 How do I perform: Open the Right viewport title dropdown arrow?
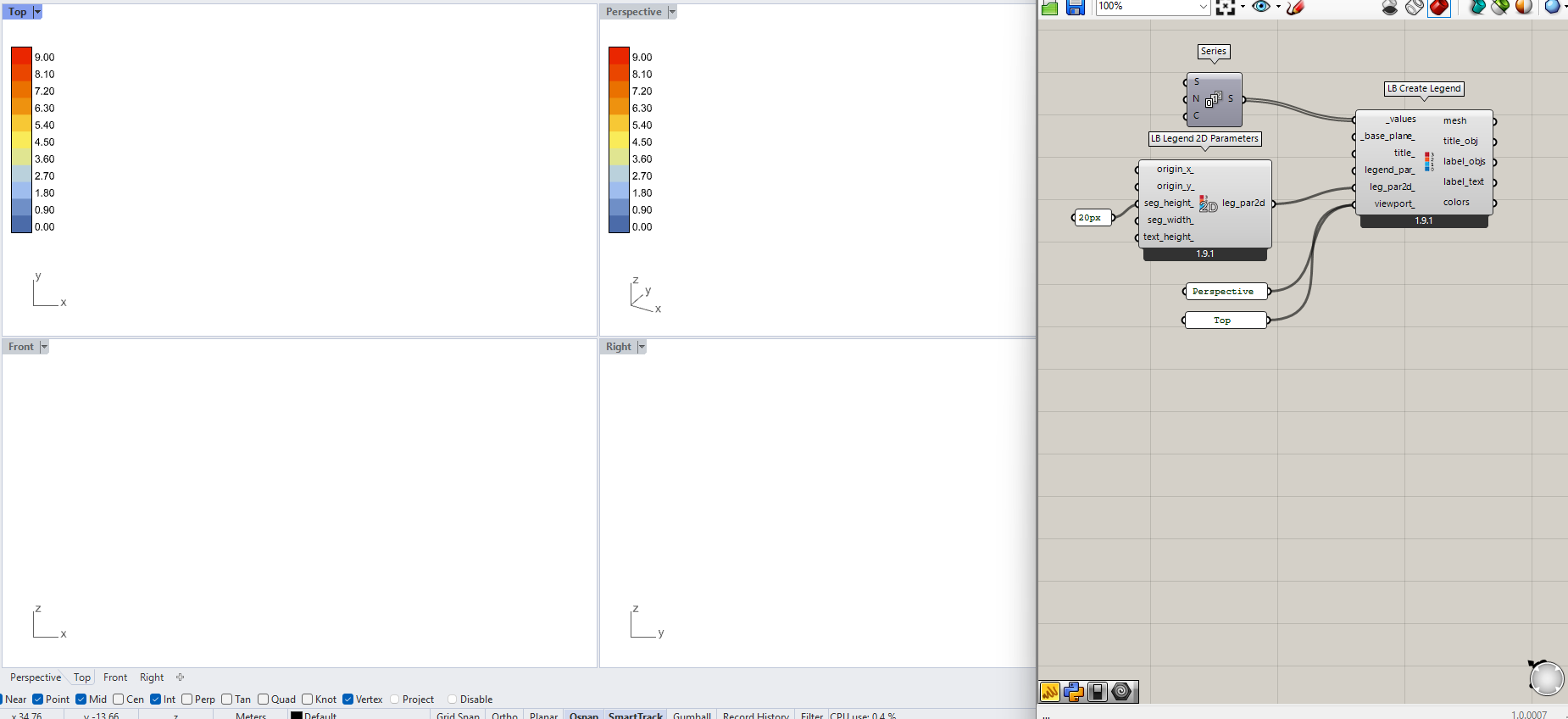coord(642,347)
